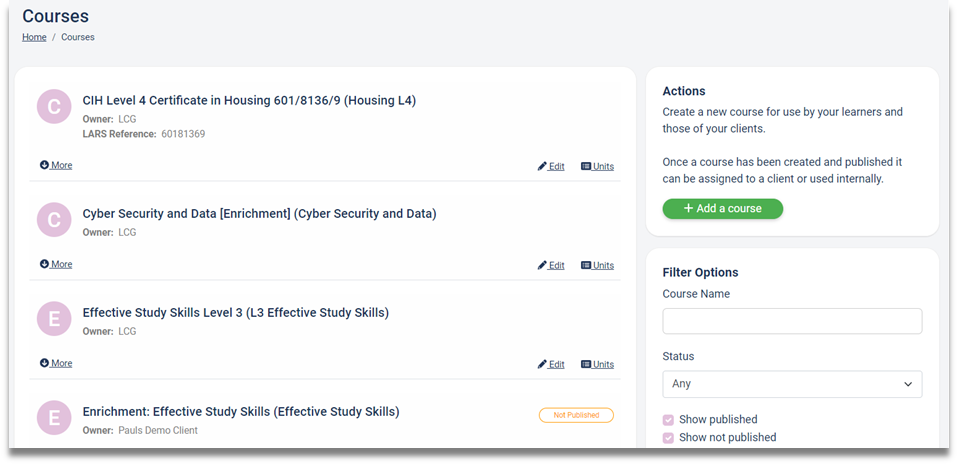Viewport: 958px width, 465px height.
Task: Go to Home breadcrumb link
Action: coord(34,37)
